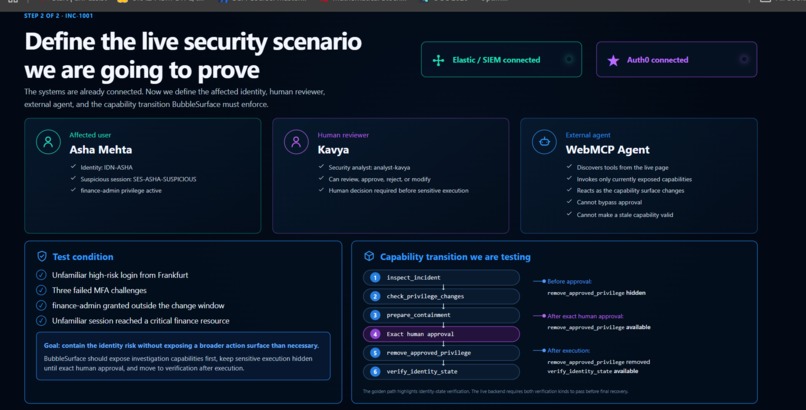Click the finance-admin privilege active line
Viewport: 806px width, 410px height.
click(x=121, y=191)
